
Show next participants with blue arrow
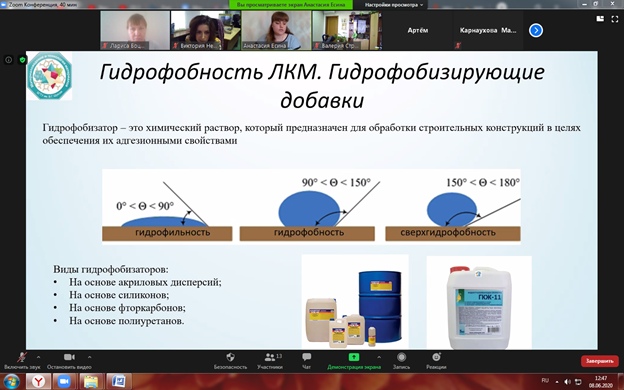(x=536, y=30)
